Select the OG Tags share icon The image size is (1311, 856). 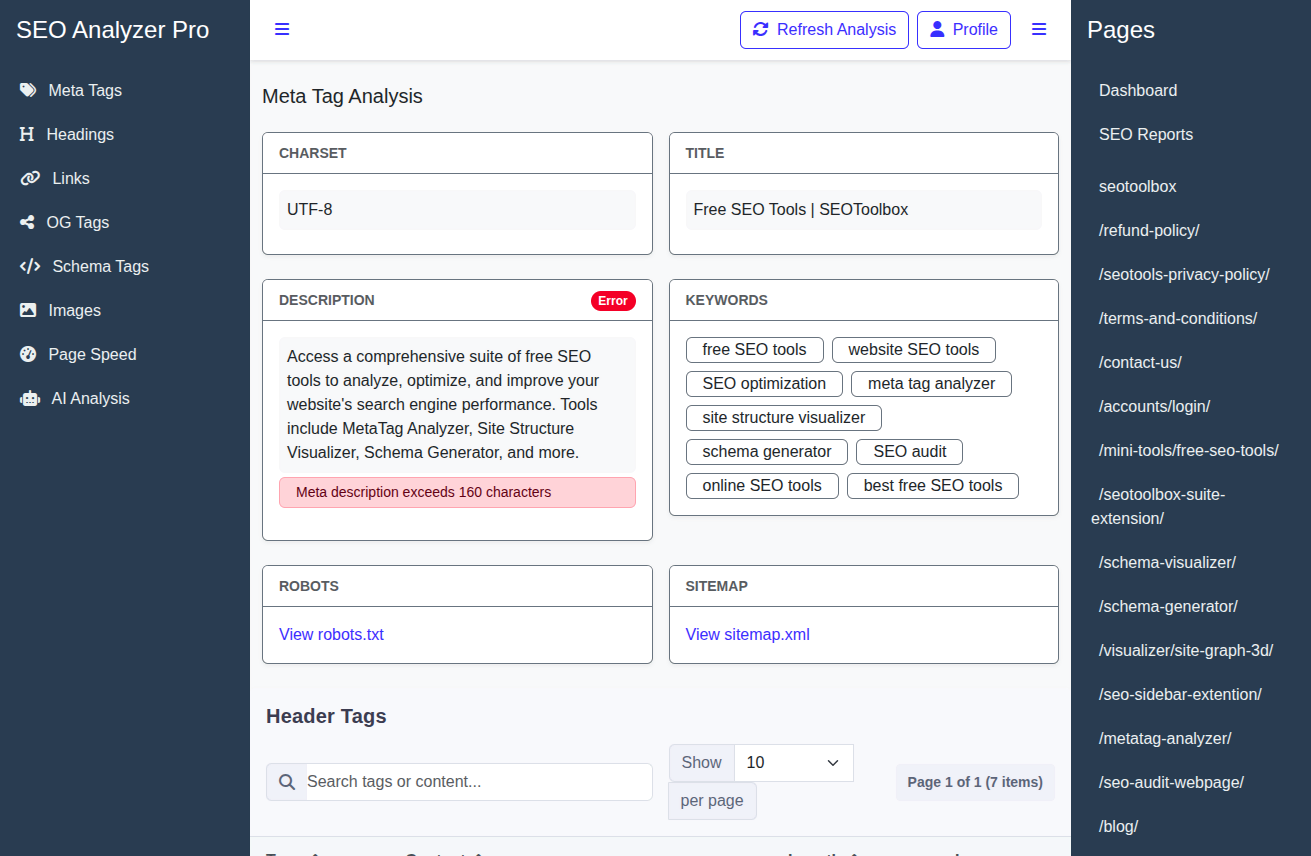coord(26,222)
